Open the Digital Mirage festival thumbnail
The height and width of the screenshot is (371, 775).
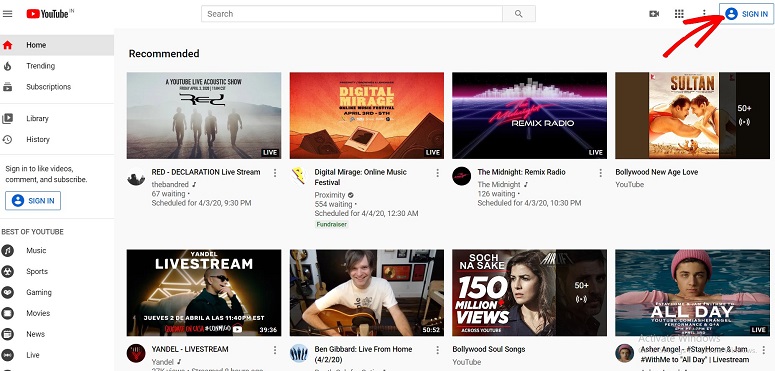point(367,116)
